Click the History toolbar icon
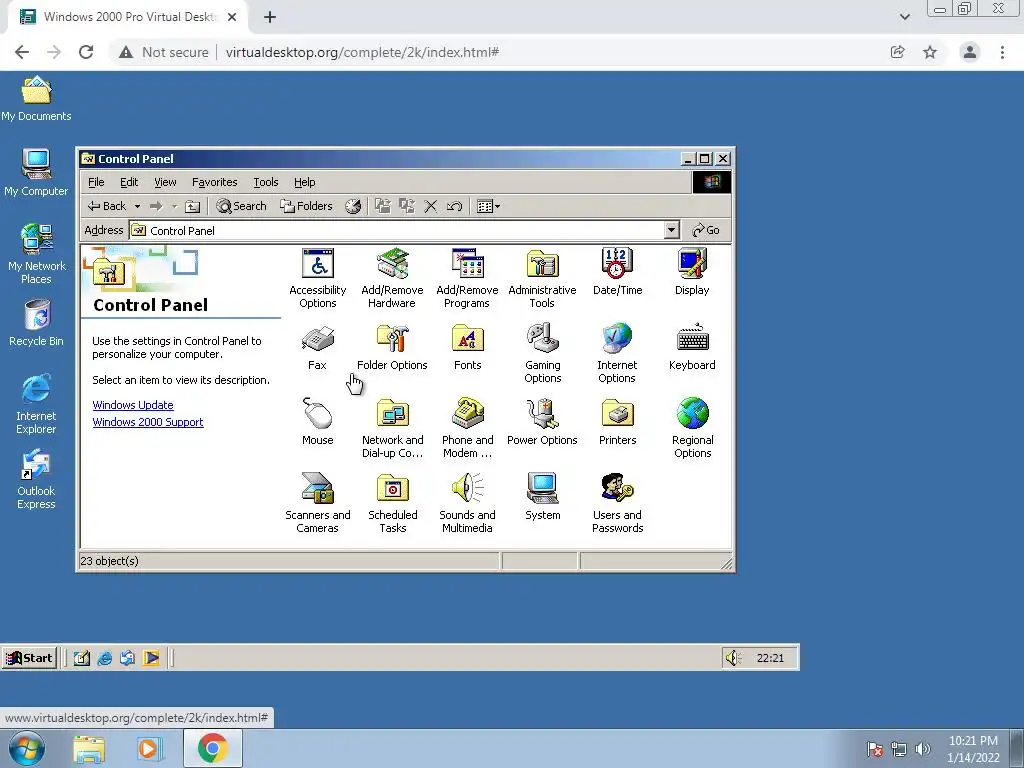 tap(353, 206)
